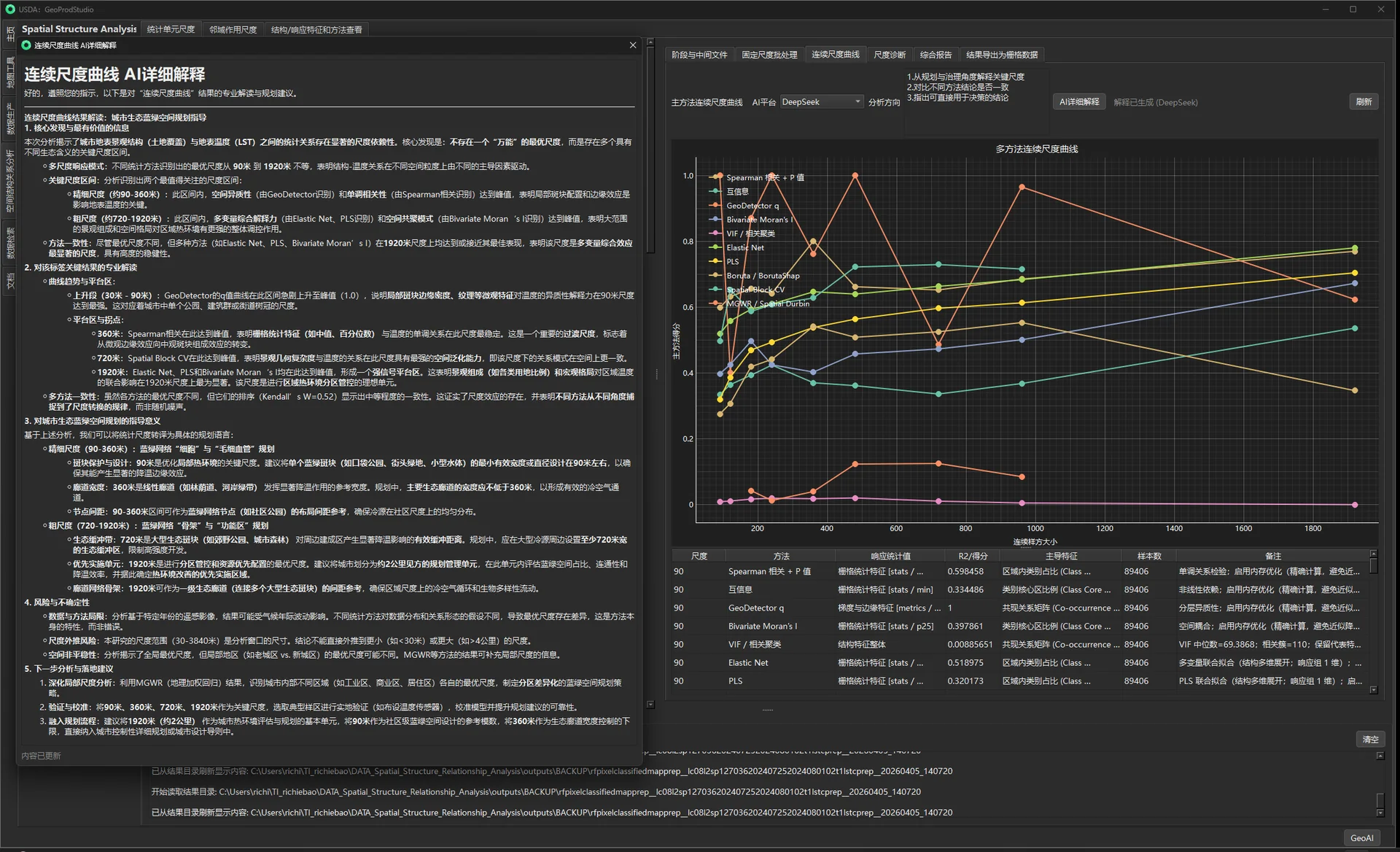Open the 结构/响应特征和方法查看 tab

pyautogui.click(x=316, y=29)
